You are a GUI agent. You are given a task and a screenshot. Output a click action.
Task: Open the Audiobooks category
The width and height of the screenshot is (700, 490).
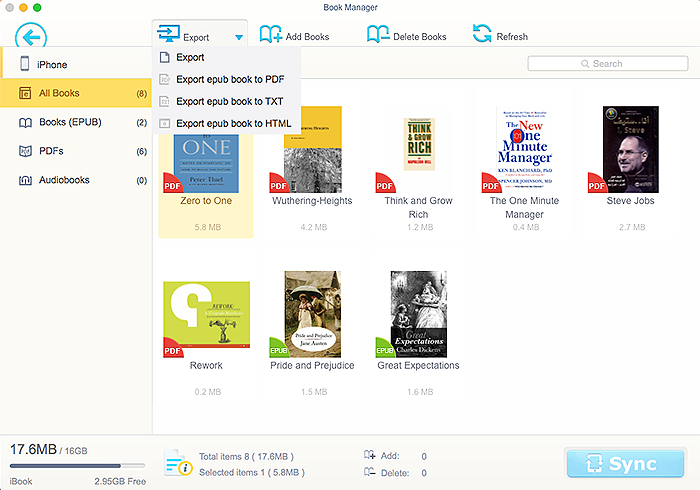click(x=76, y=180)
